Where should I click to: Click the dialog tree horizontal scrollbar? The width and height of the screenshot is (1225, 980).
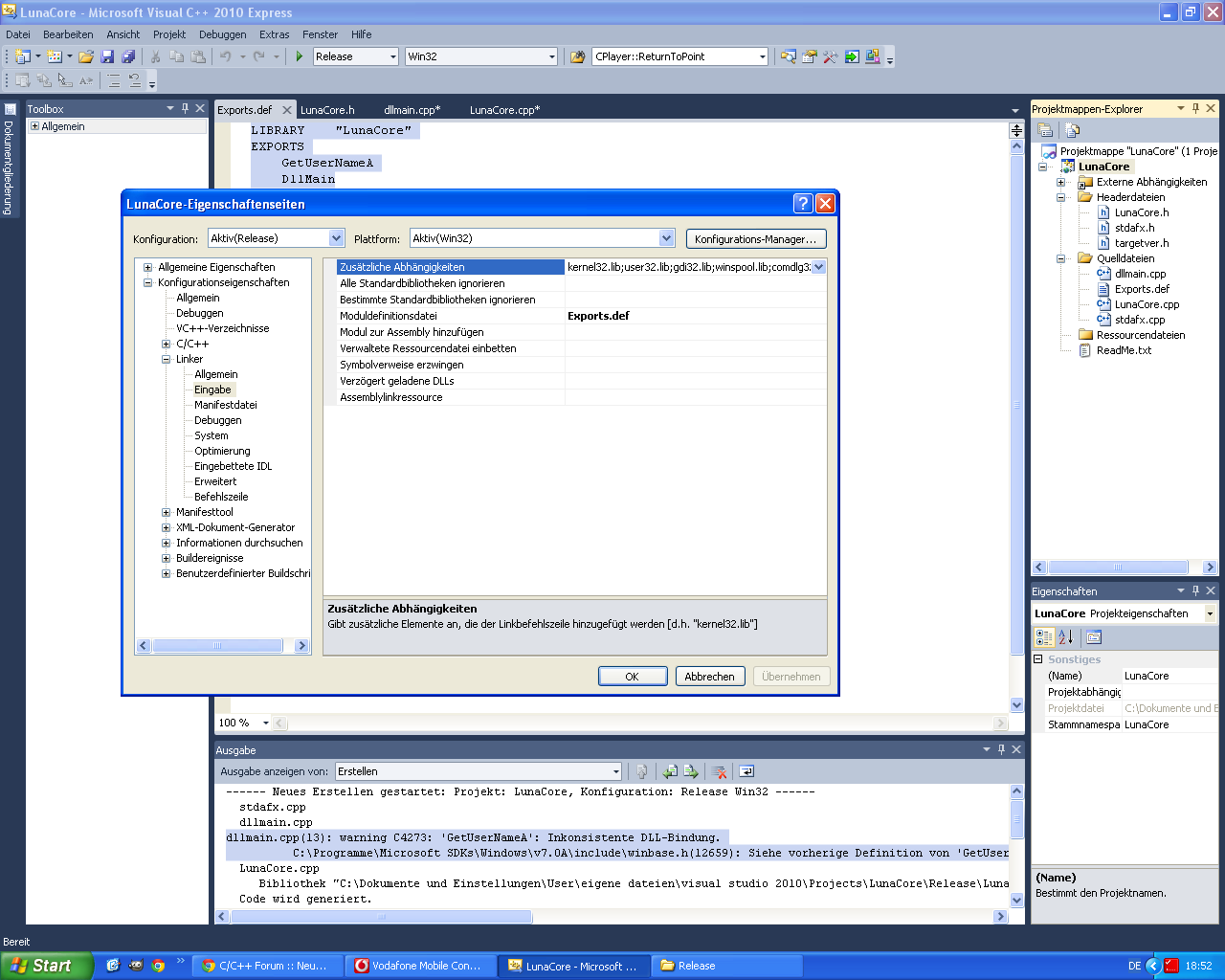222,646
